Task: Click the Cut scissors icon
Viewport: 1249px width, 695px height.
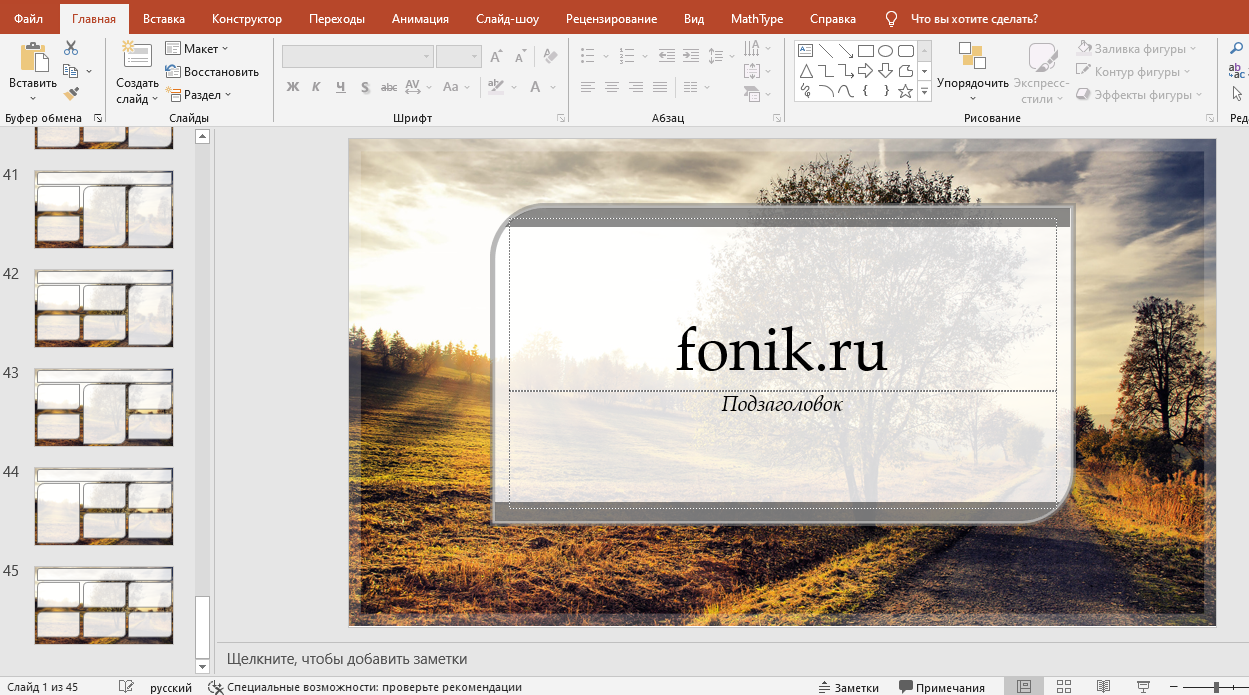Action: [70, 48]
